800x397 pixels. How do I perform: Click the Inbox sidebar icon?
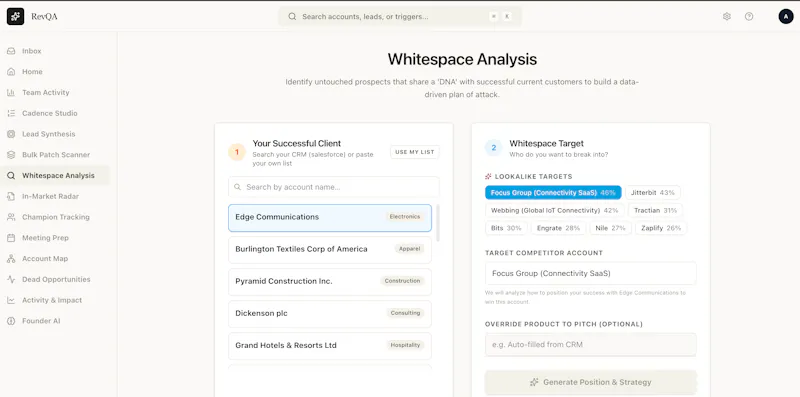[x=11, y=51]
